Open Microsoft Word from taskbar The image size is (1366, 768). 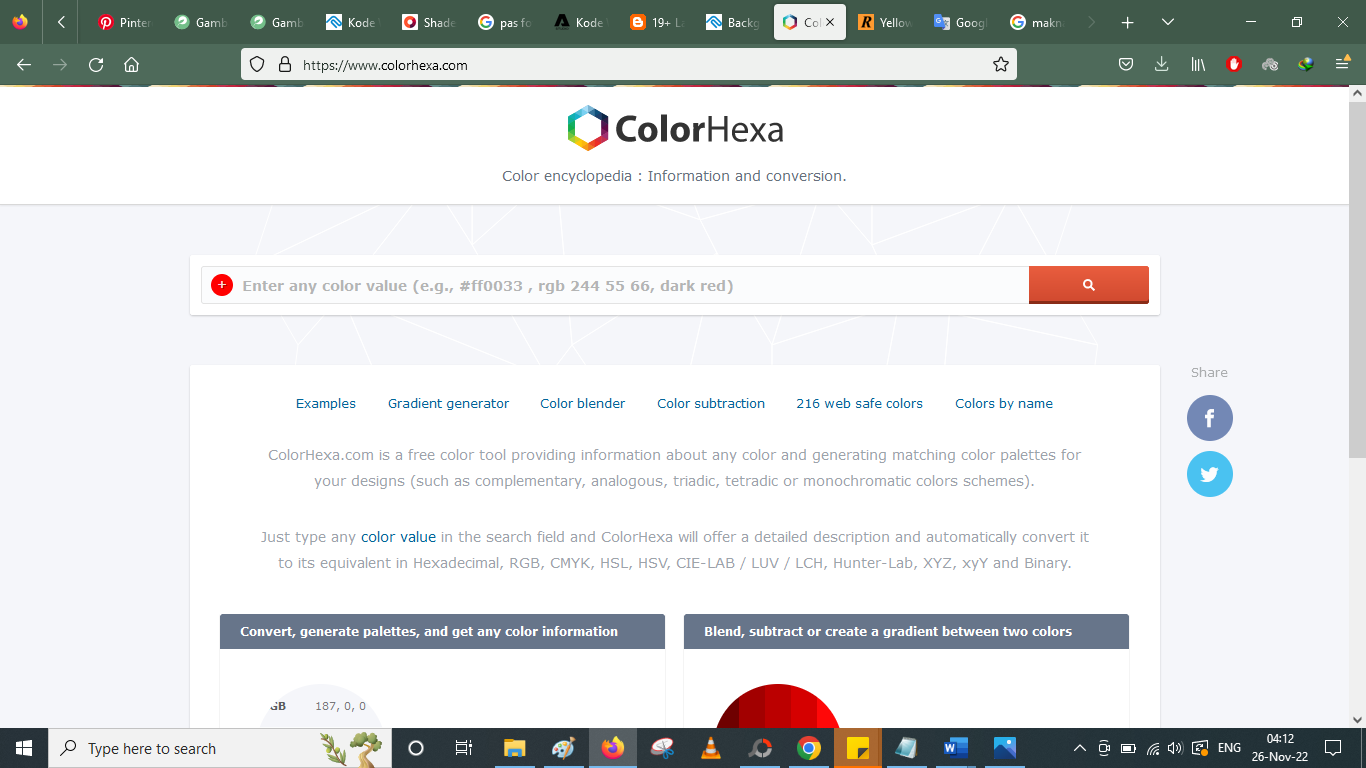click(956, 748)
